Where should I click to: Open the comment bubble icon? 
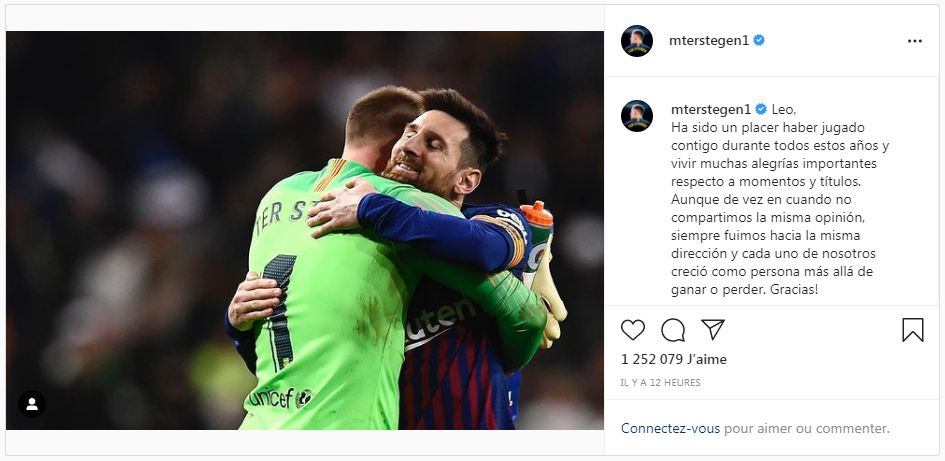click(x=673, y=330)
